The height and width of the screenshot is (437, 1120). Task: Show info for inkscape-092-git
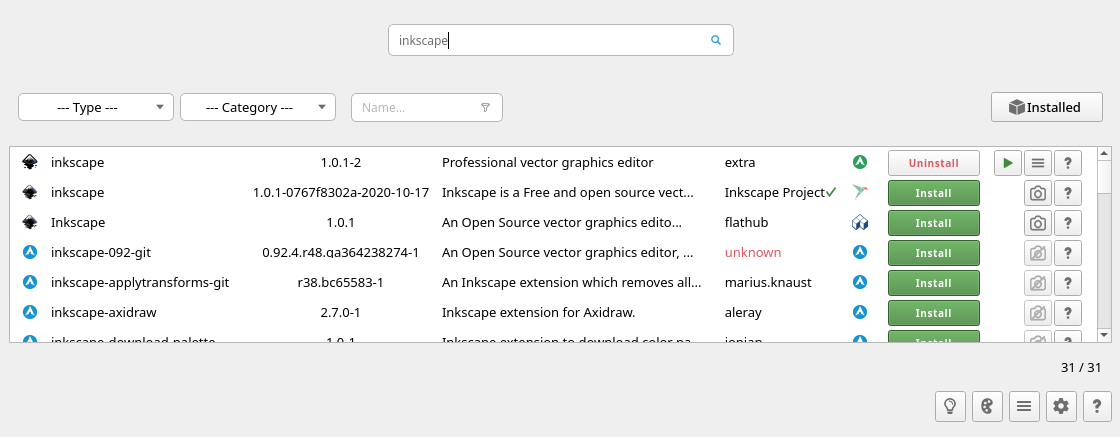pyautogui.click(x=1067, y=253)
